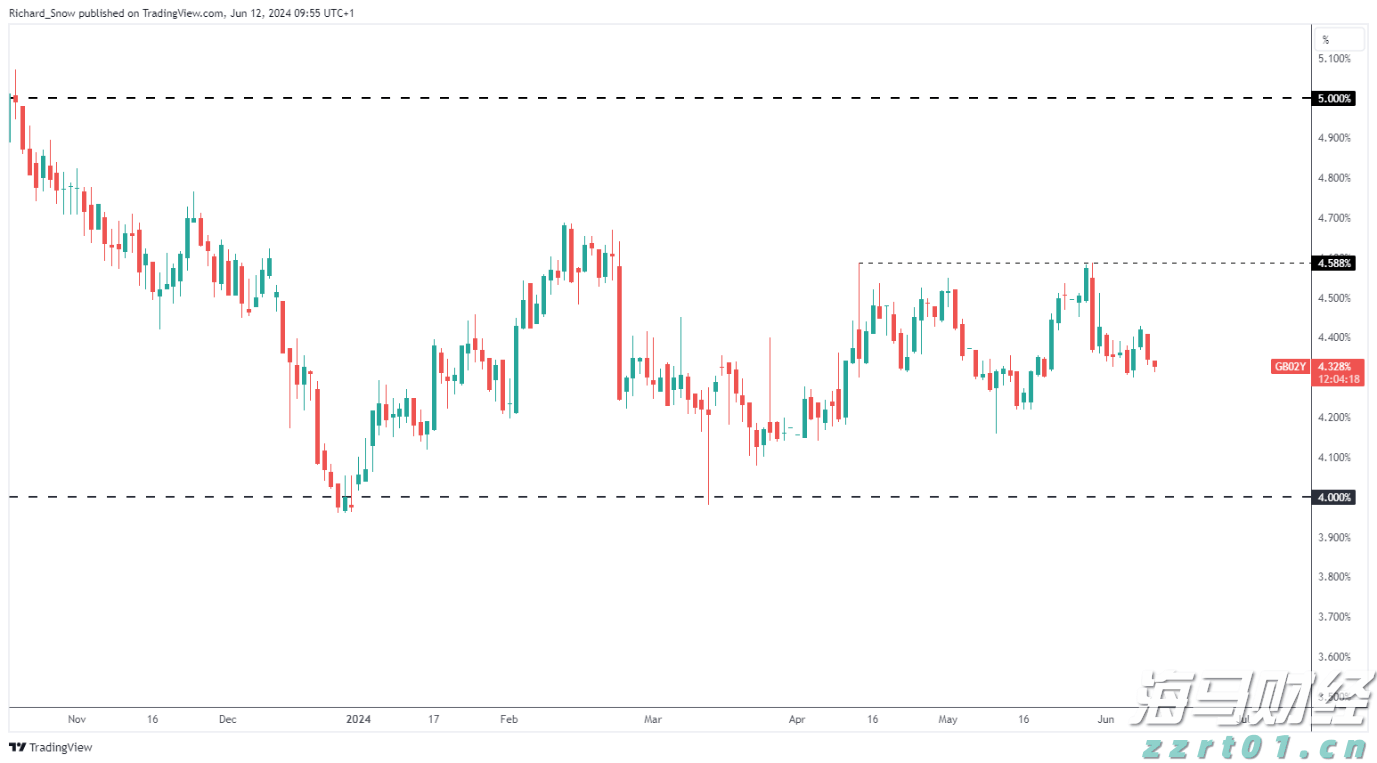This screenshot has width=1377, height=763.
Task: Click the 4.500% price axis value
Action: [1334, 298]
